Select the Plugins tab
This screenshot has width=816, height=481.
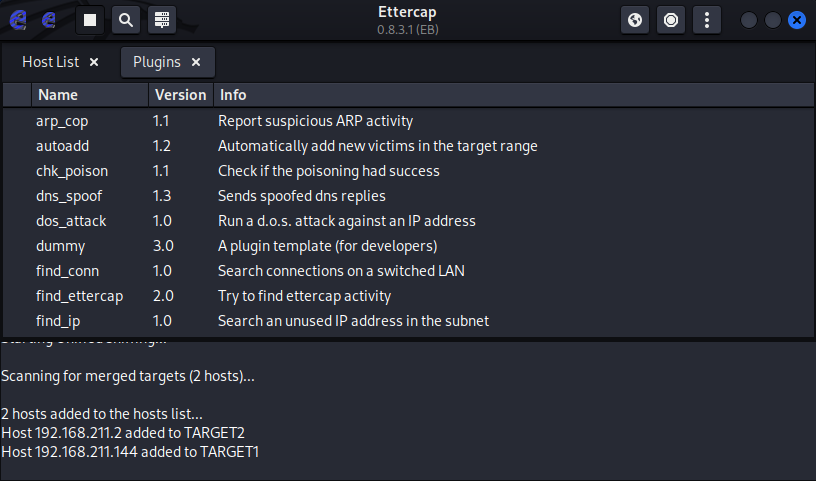coord(156,62)
